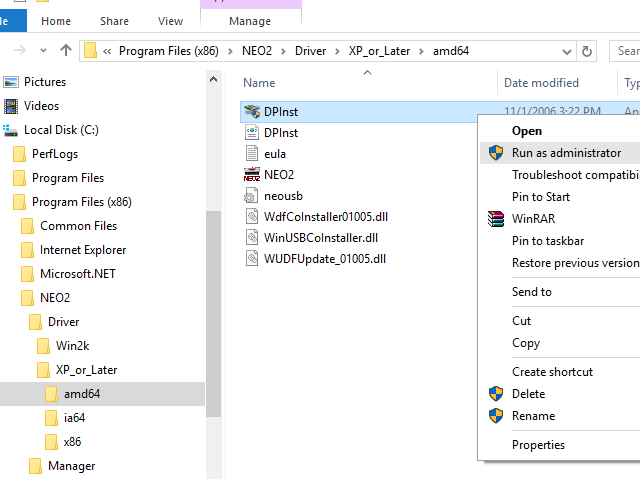This screenshot has height=479, width=640.
Task: Click the neousb file icon
Action: [x=253, y=196]
